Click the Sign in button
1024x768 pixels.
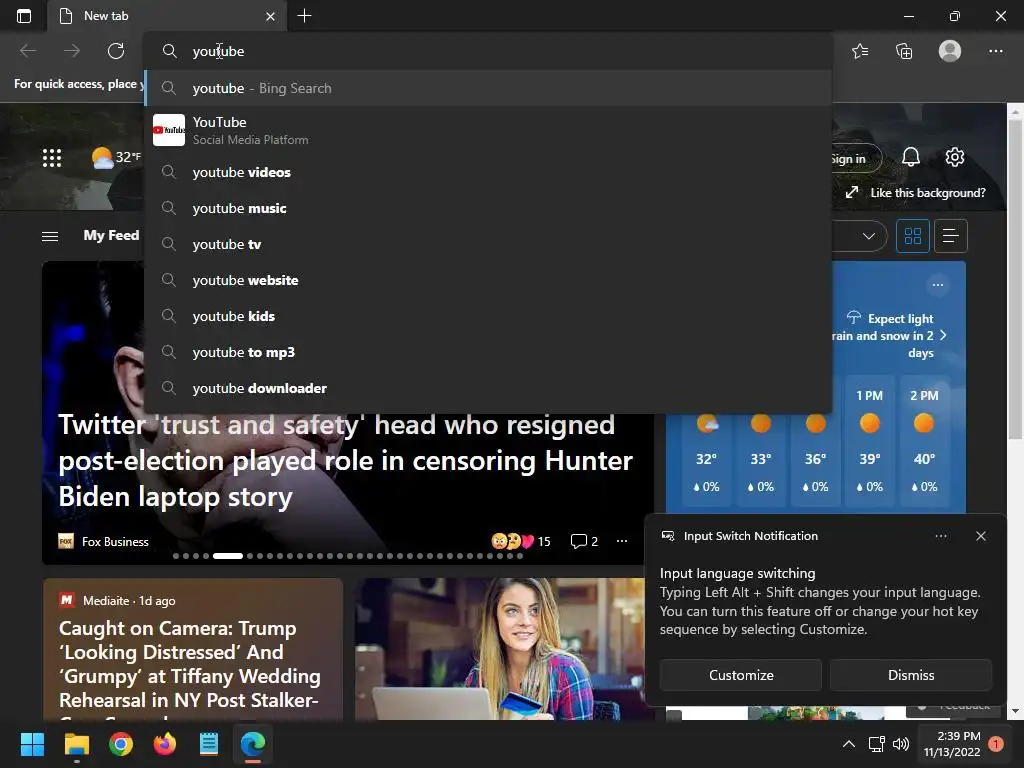(856, 158)
